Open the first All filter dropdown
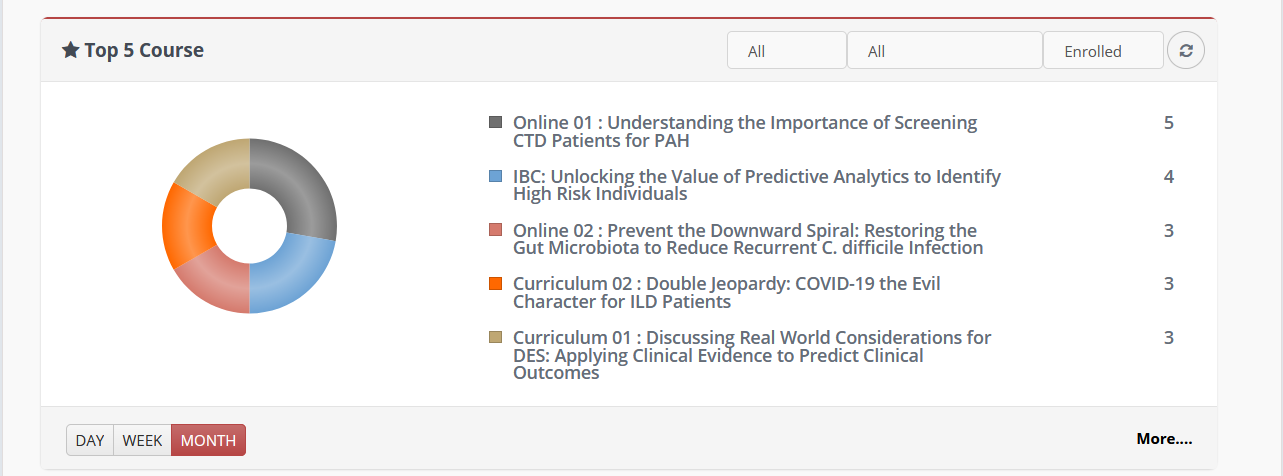Screen dimensions: 1283x476 pyautogui.click(x=787, y=51)
